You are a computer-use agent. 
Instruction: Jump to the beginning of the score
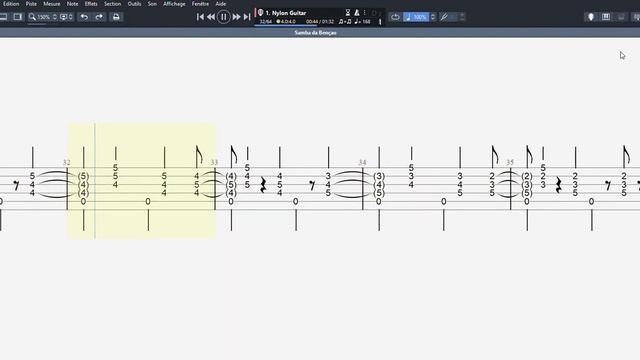(x=200, y=17)
